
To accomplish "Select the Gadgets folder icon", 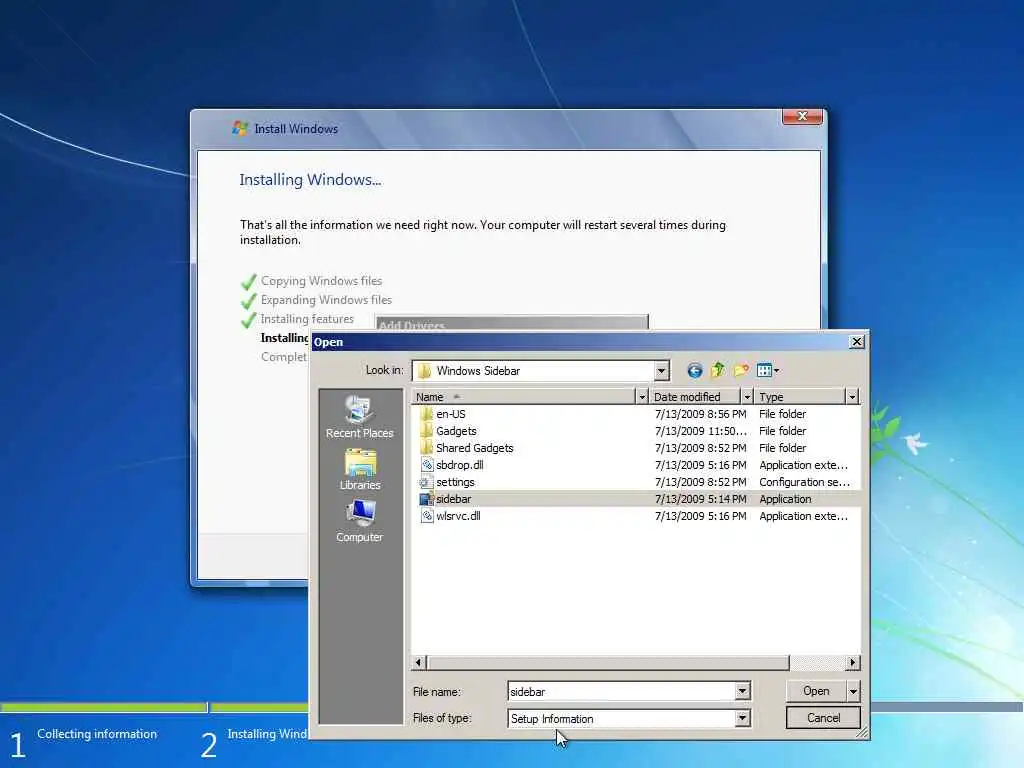I will [x=426, y=431].
